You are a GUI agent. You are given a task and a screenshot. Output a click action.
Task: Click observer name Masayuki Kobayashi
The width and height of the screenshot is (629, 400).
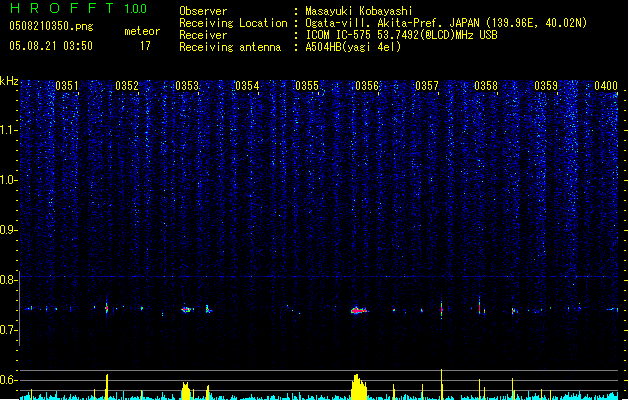[x=359, y=11]
